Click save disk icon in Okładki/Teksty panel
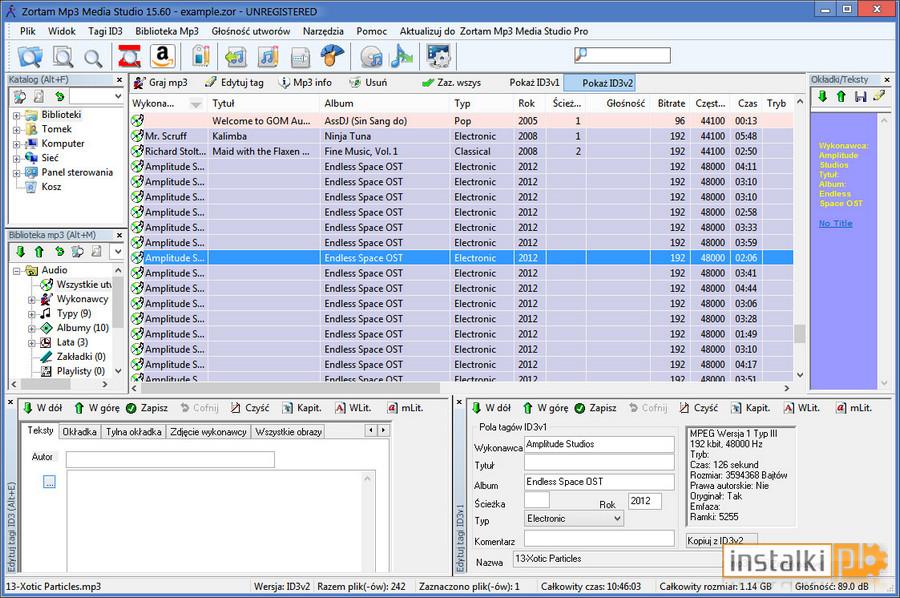The width and height of the screenshot is (900, 598). 860,96
